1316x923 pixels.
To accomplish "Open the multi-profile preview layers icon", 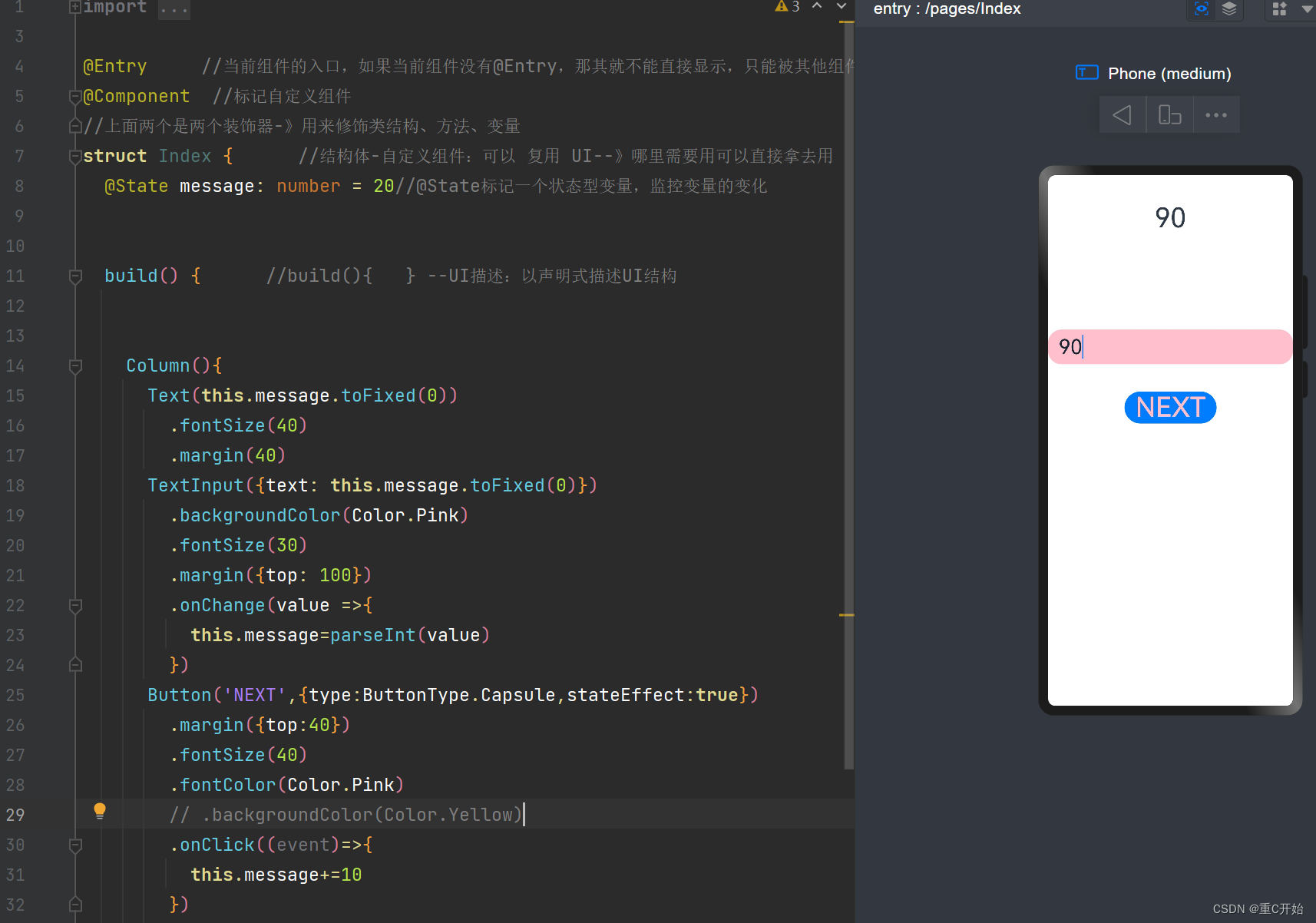I will pyautogui.click(x=1228, y=9).
